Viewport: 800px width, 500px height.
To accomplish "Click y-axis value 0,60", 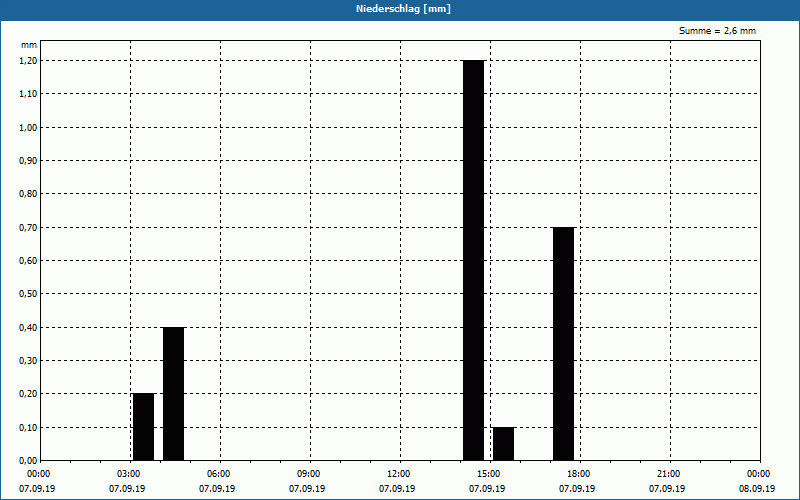I will click(29, 261).
